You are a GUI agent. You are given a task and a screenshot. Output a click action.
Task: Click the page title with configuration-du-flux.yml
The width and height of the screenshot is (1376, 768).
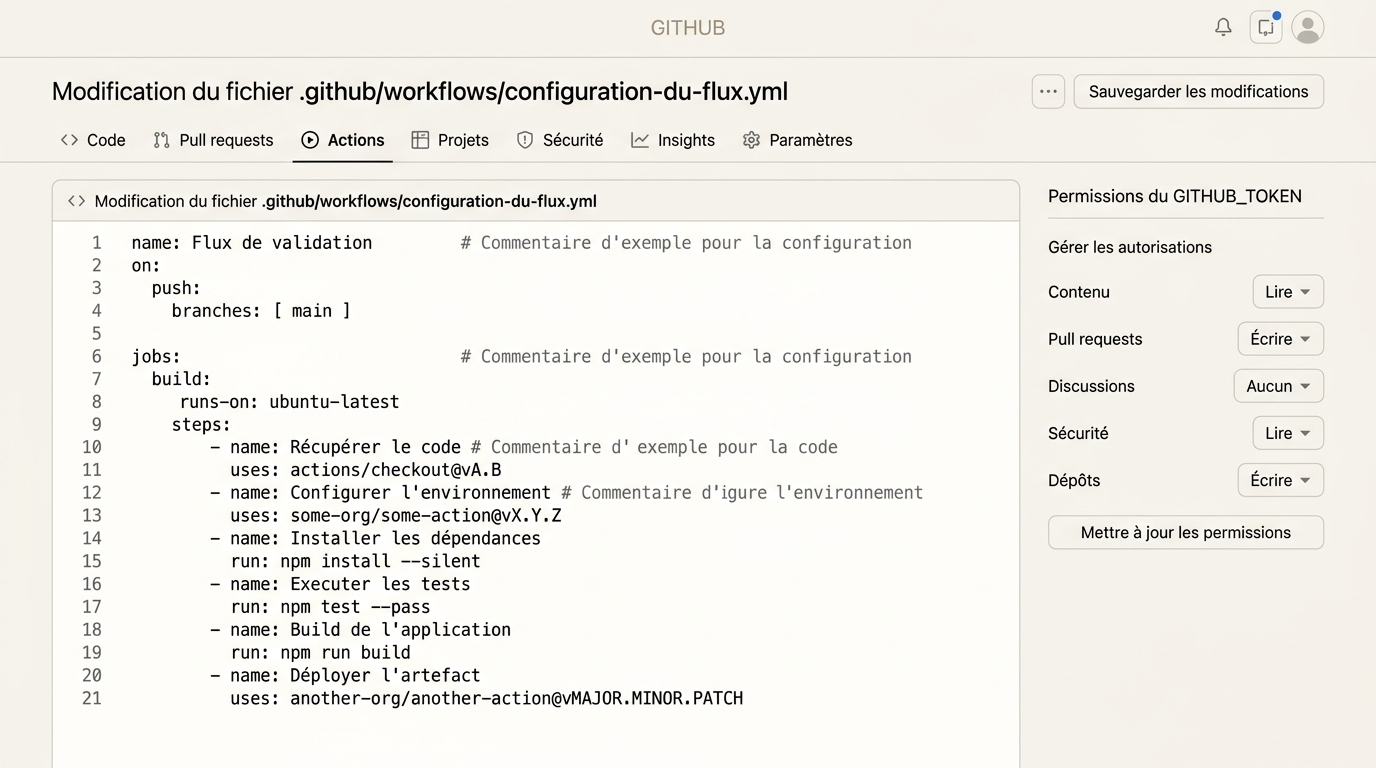pos(420,91)
